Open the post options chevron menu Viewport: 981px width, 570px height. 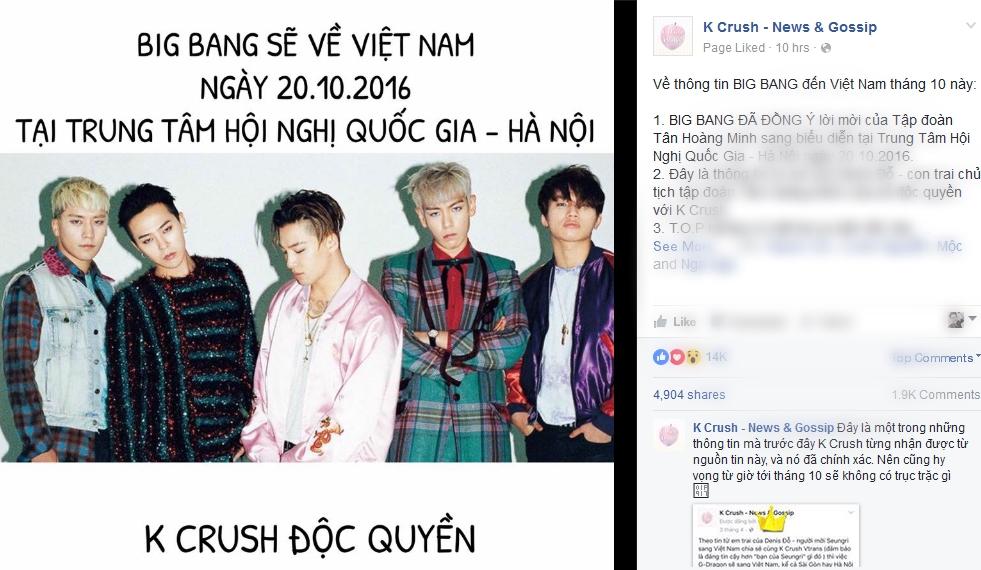[x=970, y=26]
